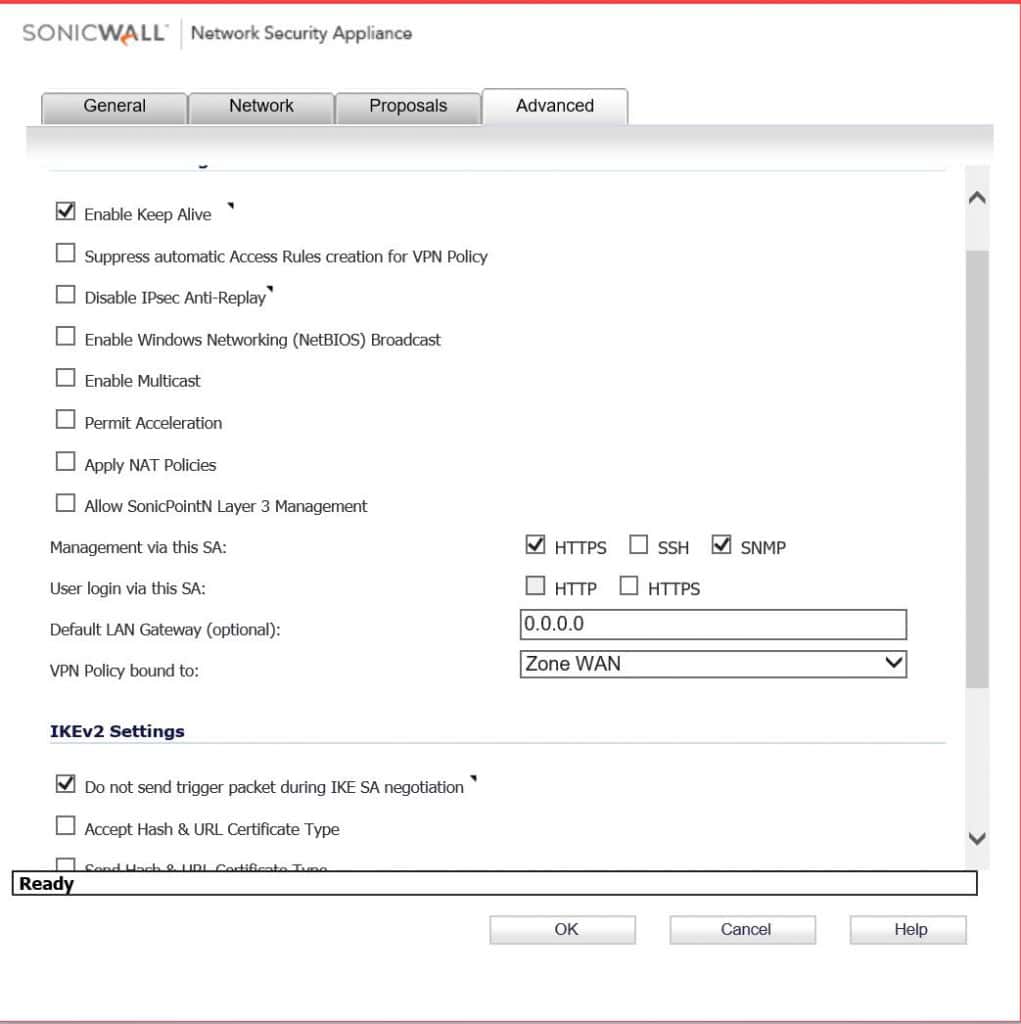Screen dimensions: 1021x1024
Task: Tick HTTPS for User login via this SA
Action: 628,586
